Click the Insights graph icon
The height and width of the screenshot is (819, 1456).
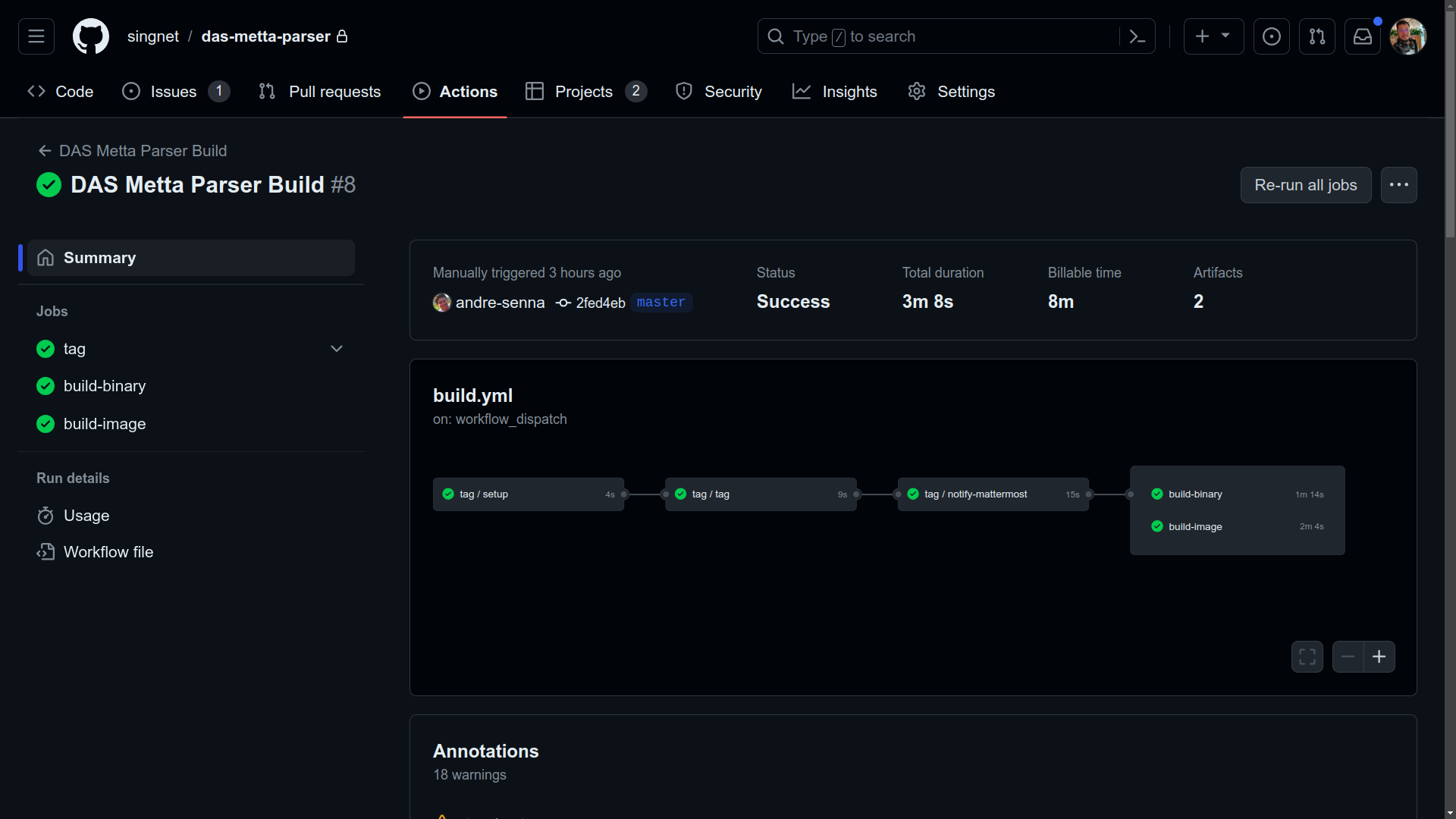coord(802,91)
